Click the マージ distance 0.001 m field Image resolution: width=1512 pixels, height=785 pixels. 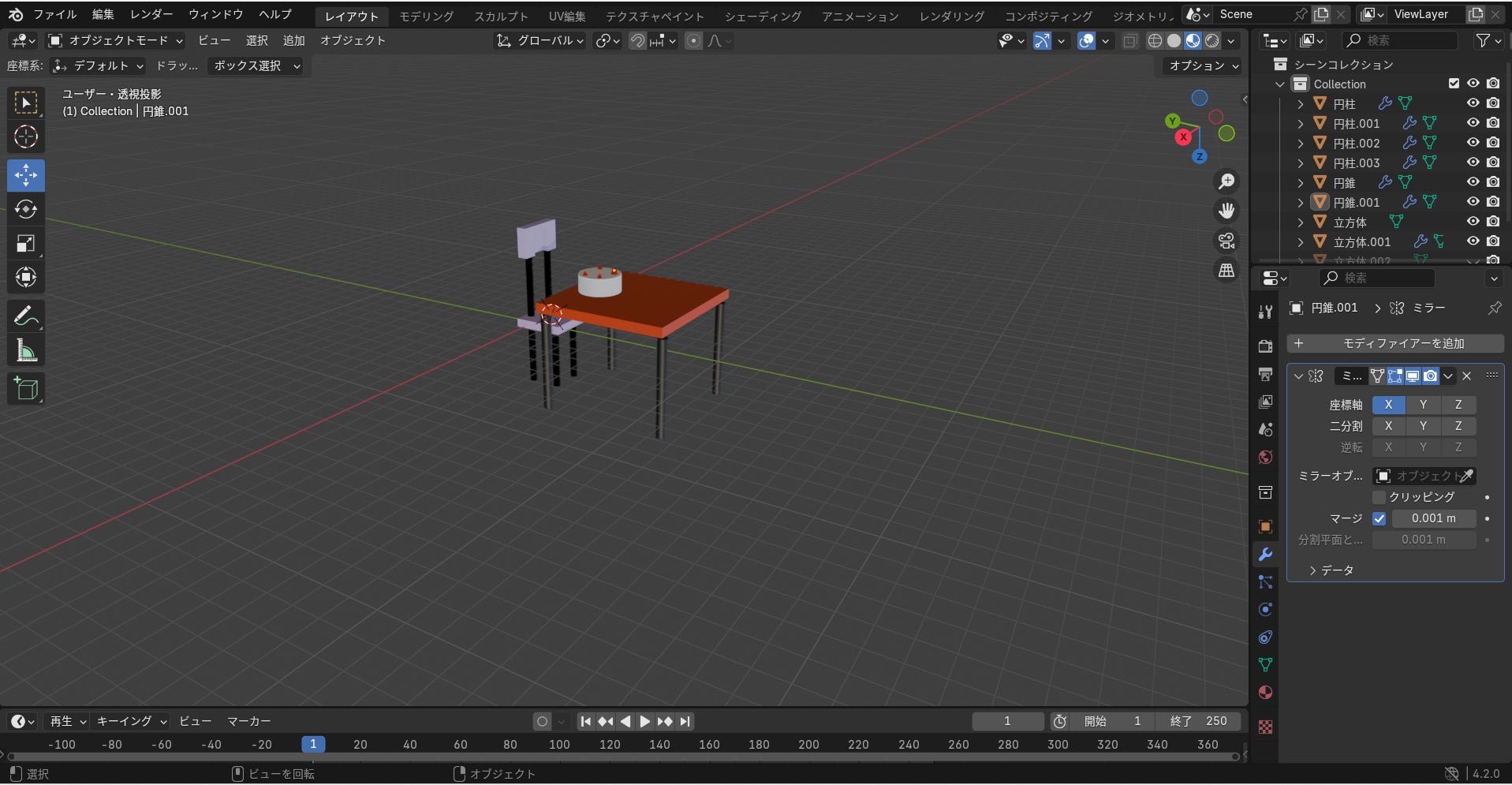(1433, 518)
